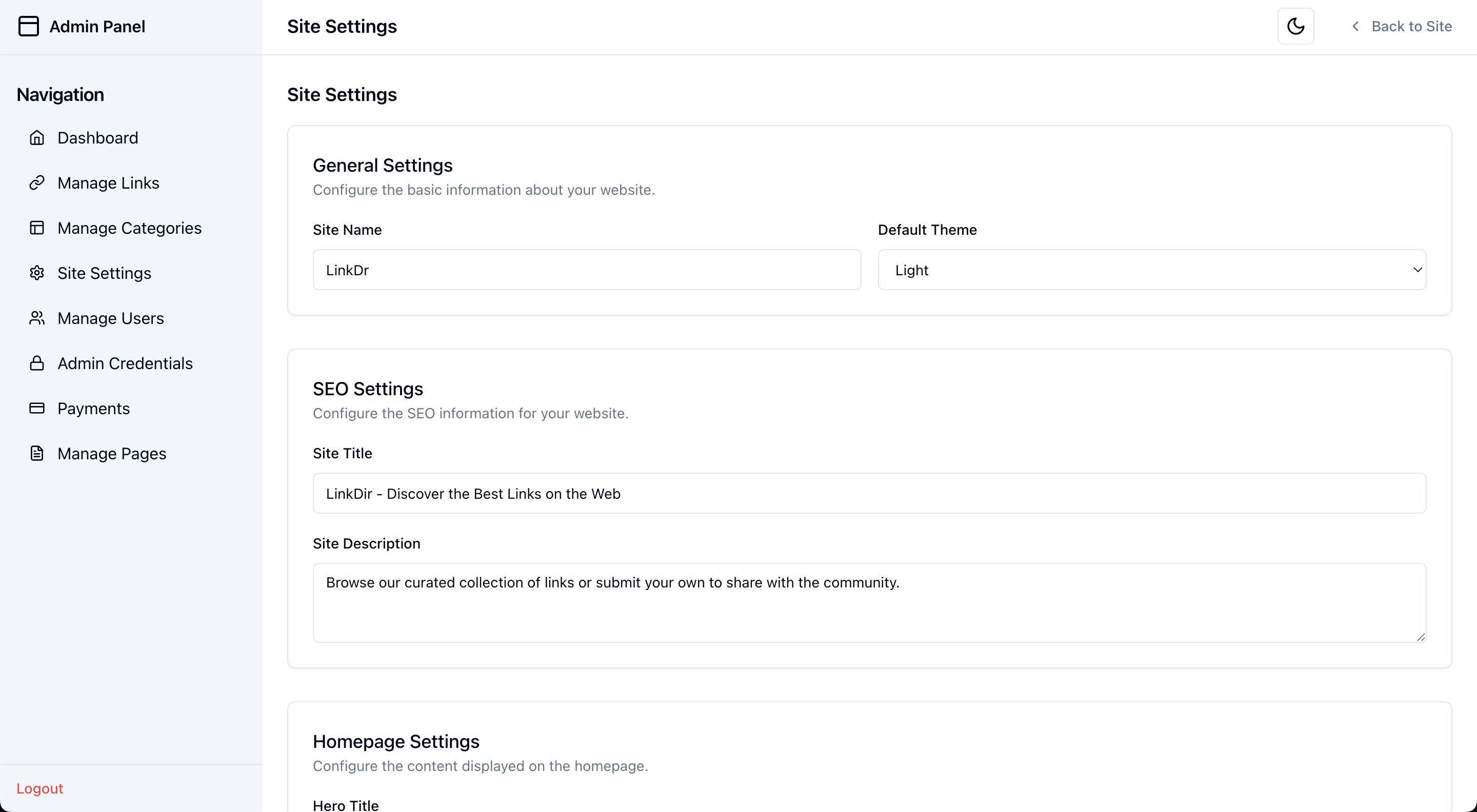Click the Manage Categories layout icon
The height and width of the screenshot is (812, 1477).
coord(37,228)
